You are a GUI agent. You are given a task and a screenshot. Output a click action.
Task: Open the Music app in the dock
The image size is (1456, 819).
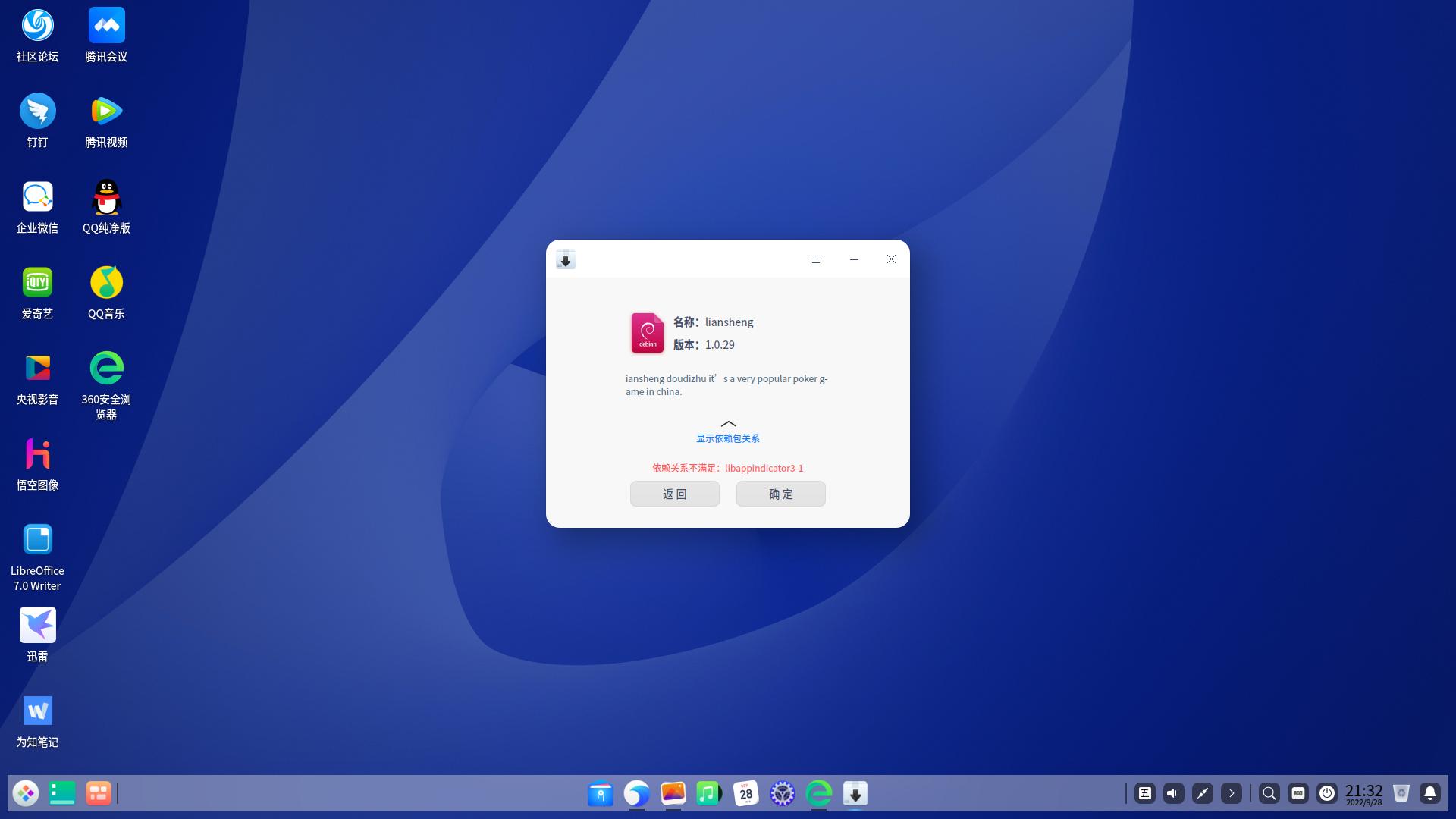708,793
